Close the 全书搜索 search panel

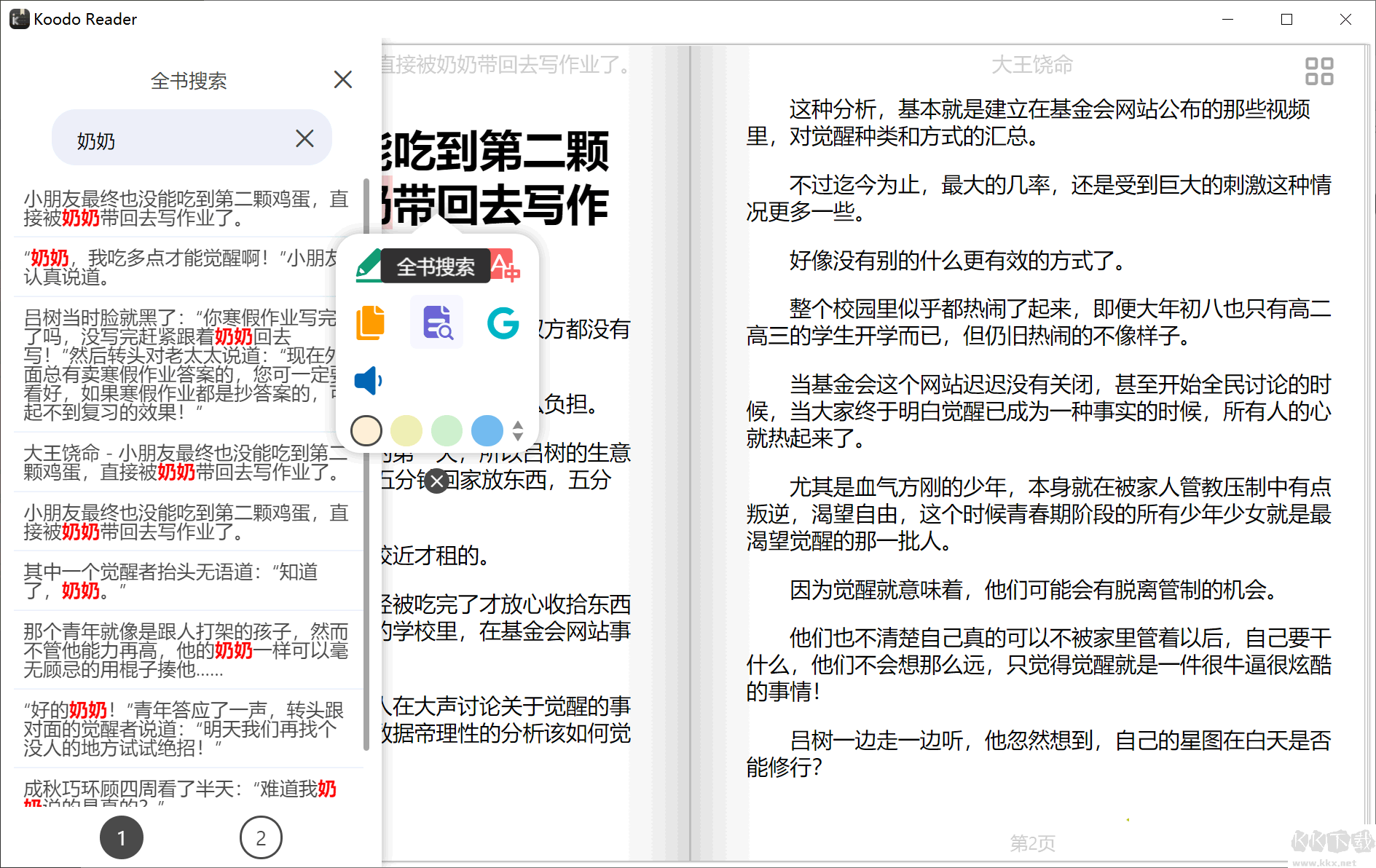(342, 79)
